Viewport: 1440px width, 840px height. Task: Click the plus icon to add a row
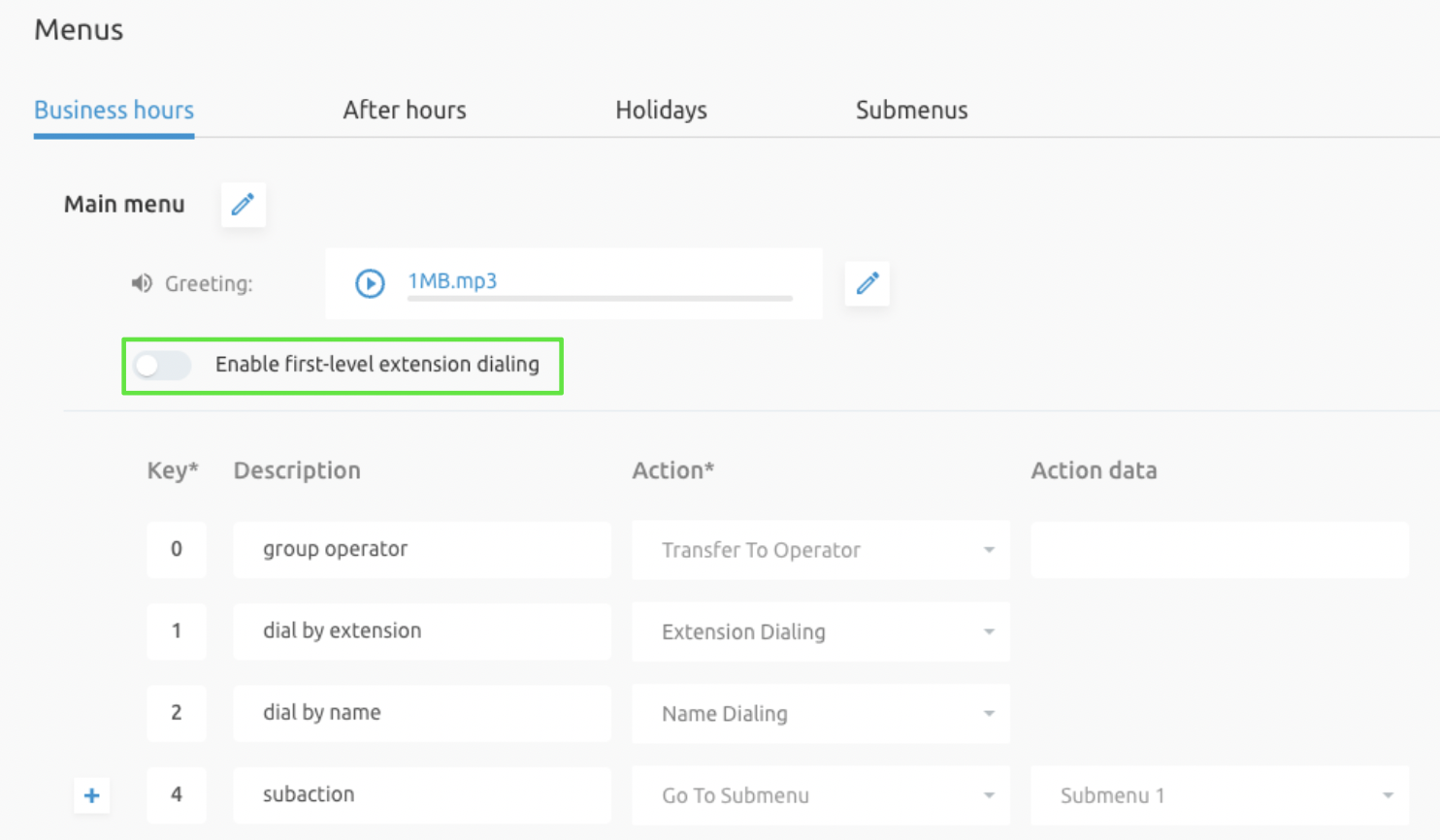pyautogui.click(x=92, y=795)
